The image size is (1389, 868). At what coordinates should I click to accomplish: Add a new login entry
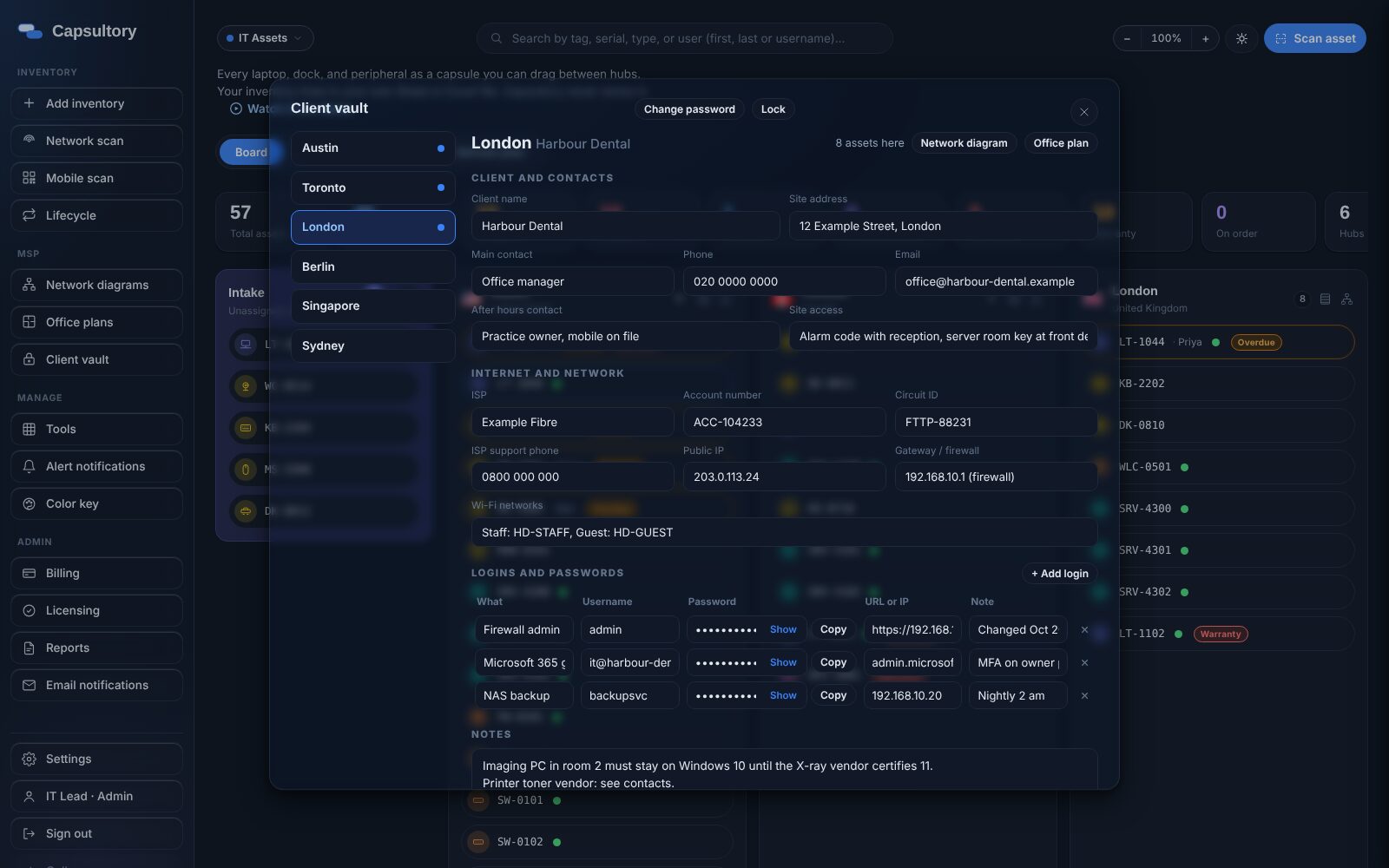1059,574
